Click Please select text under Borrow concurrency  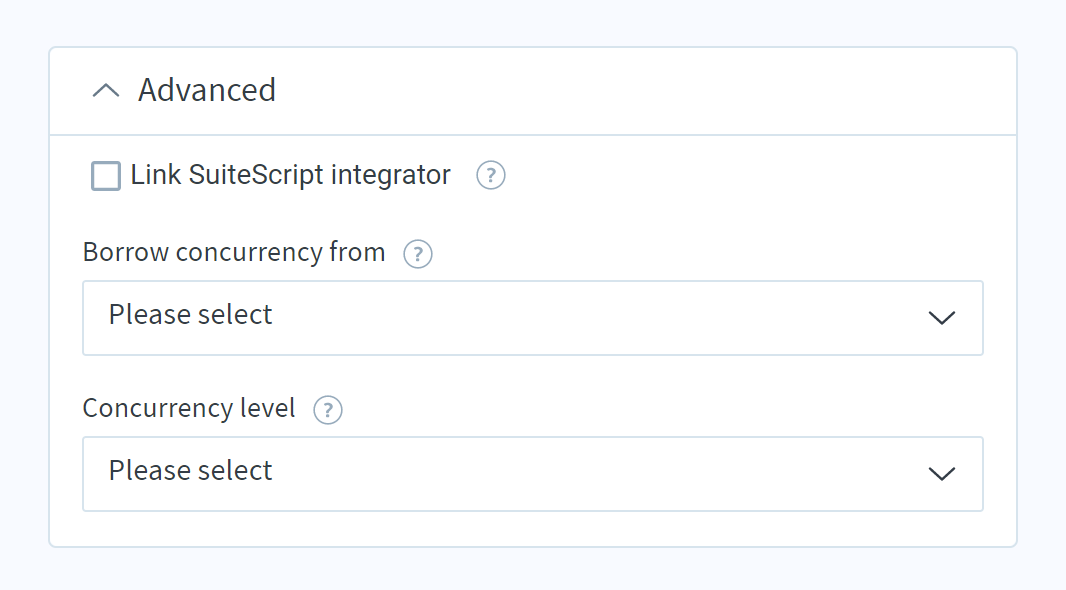click(x=190, y=315)
